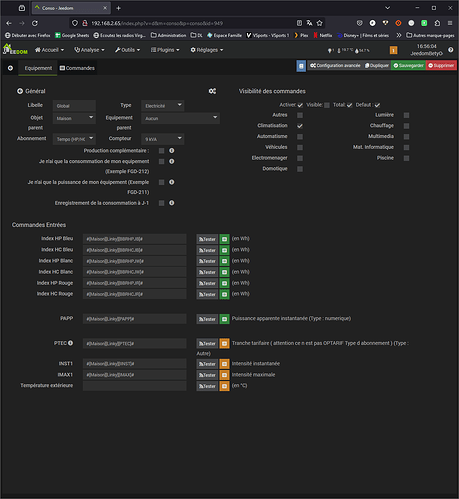Click green select button for Index HP Blanc

click(225, 261)
